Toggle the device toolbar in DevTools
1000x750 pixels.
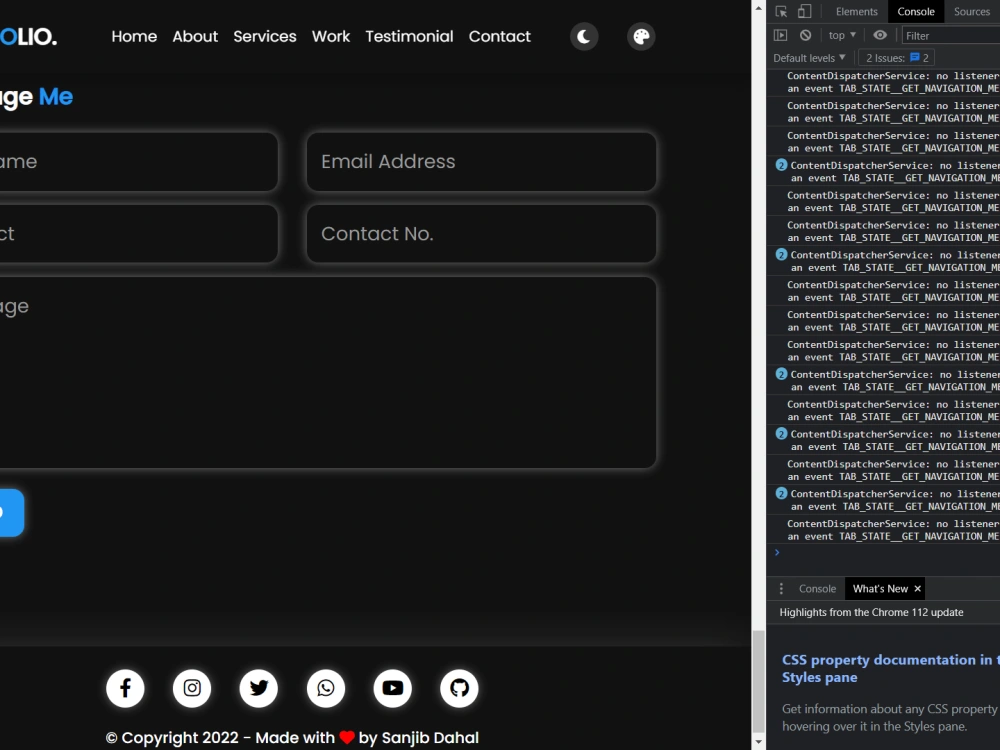tap(805, 11)
